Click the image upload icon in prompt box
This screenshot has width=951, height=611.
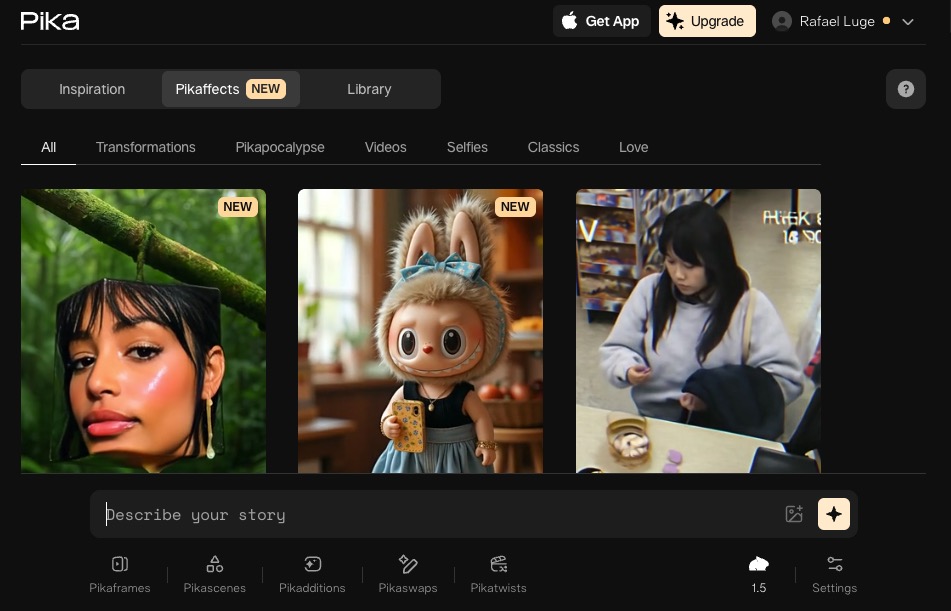[x=794, y=514]
